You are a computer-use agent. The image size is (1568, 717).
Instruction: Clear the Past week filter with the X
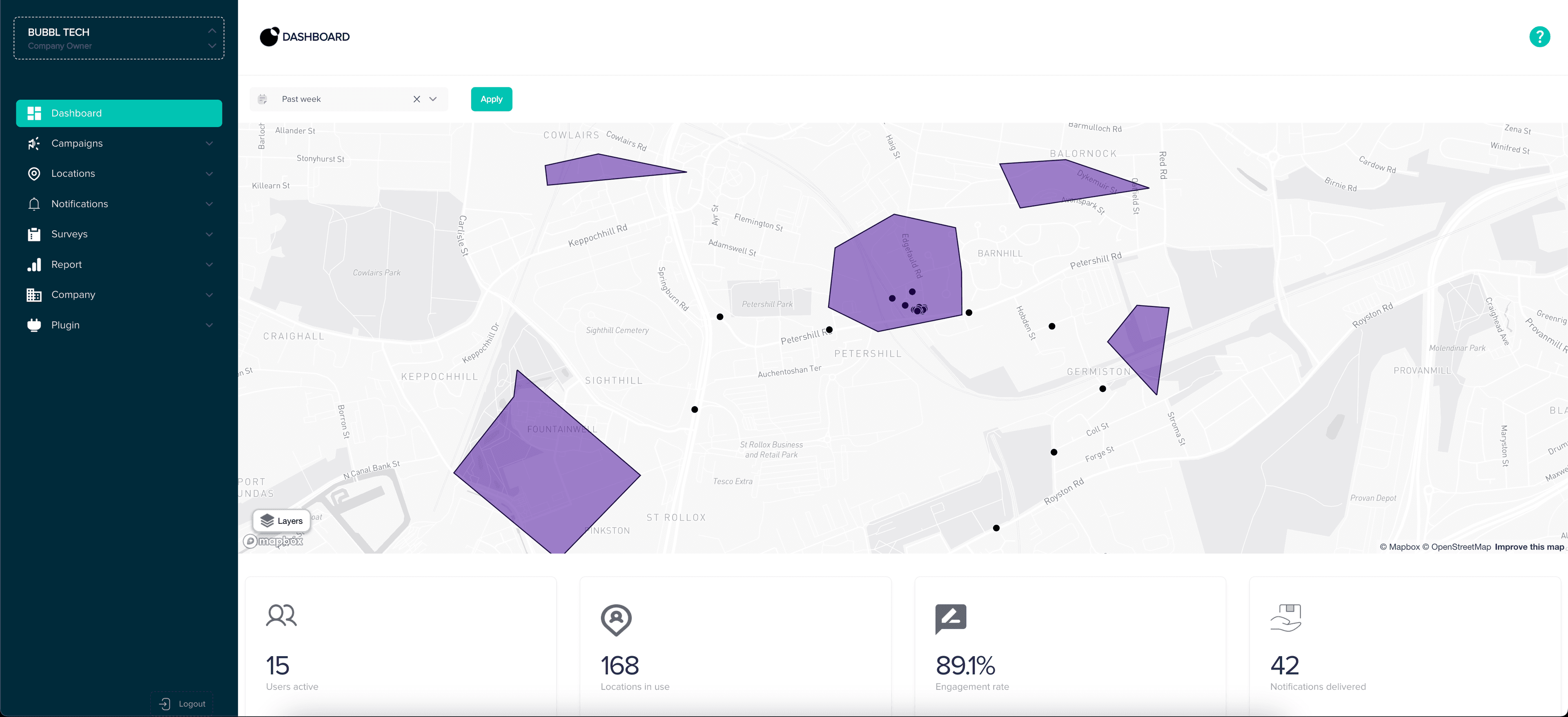[416, 99]
